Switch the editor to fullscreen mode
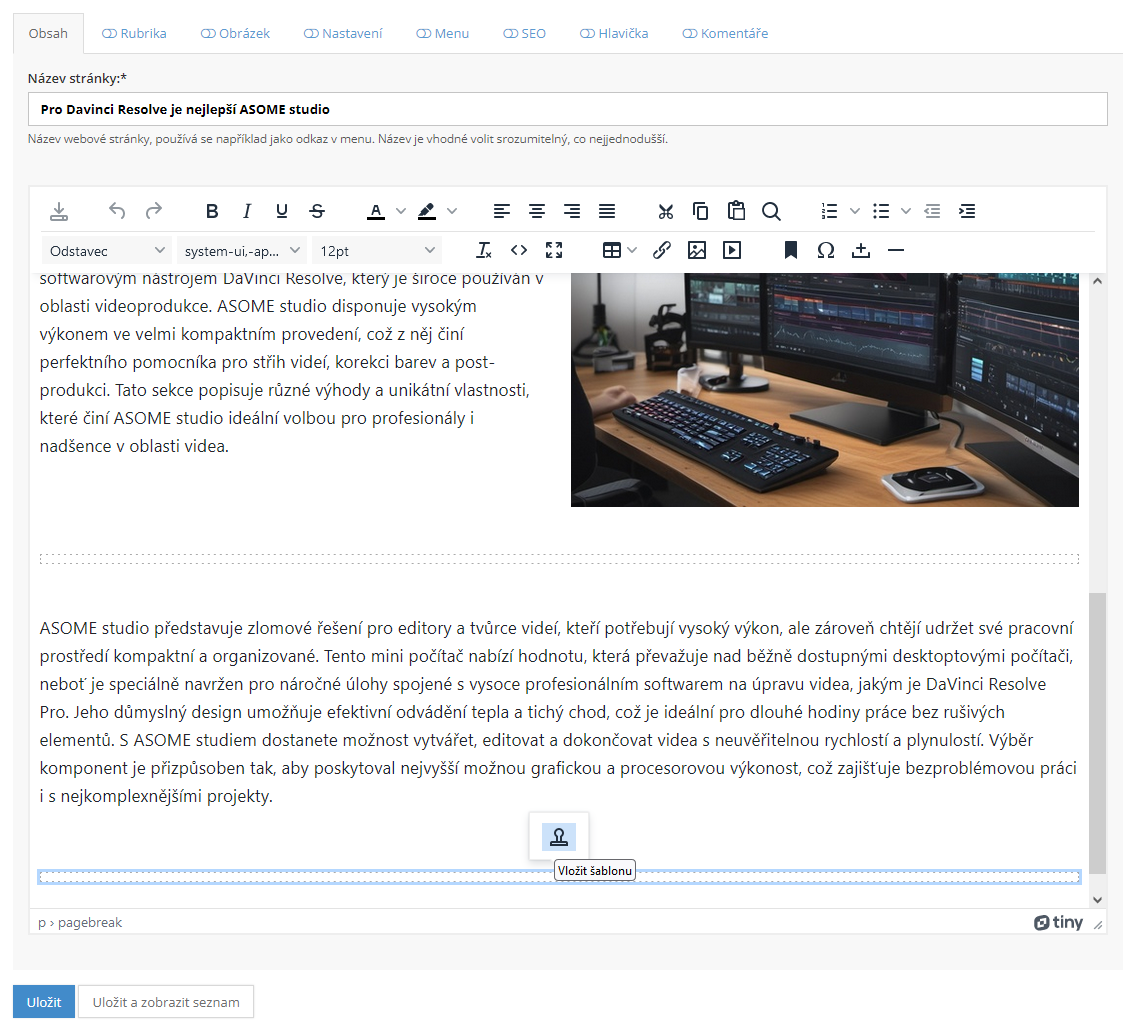The height and width of the screenshot is (1033, 1130). click(554, 250)
